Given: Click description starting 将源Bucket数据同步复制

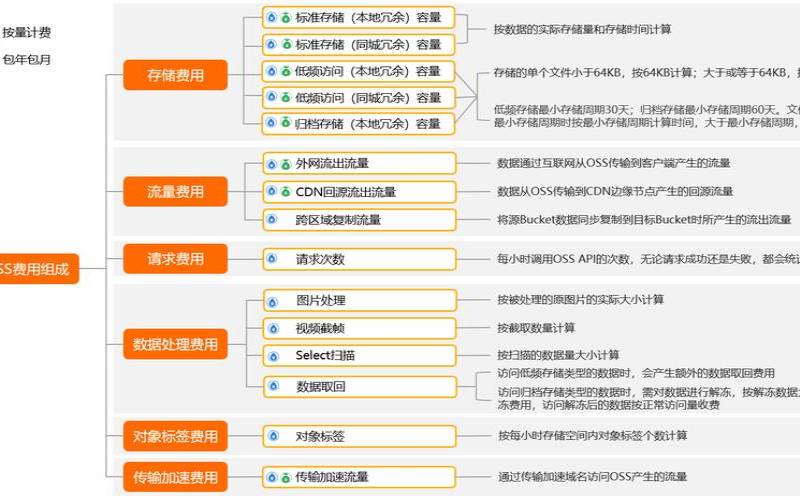Looking at the screenshot, I should pos(644,219).
